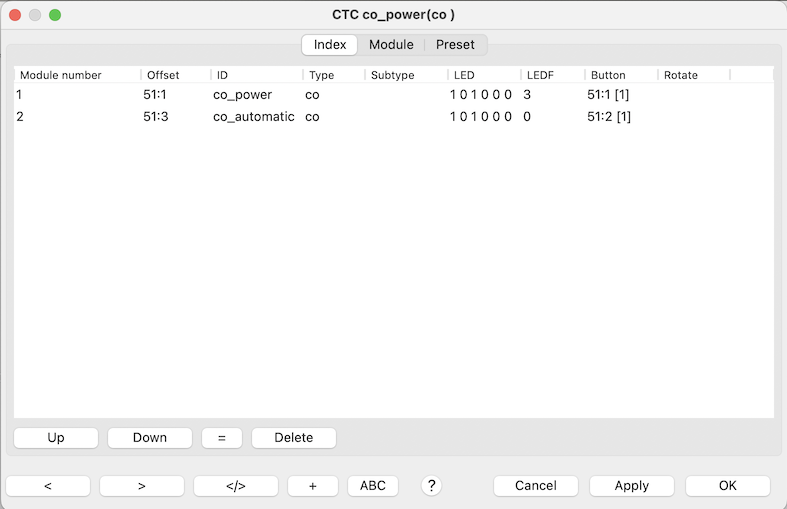Select the co_automatic row
The width and height of the screenshot is (787, 509).
tap(253, 117)
